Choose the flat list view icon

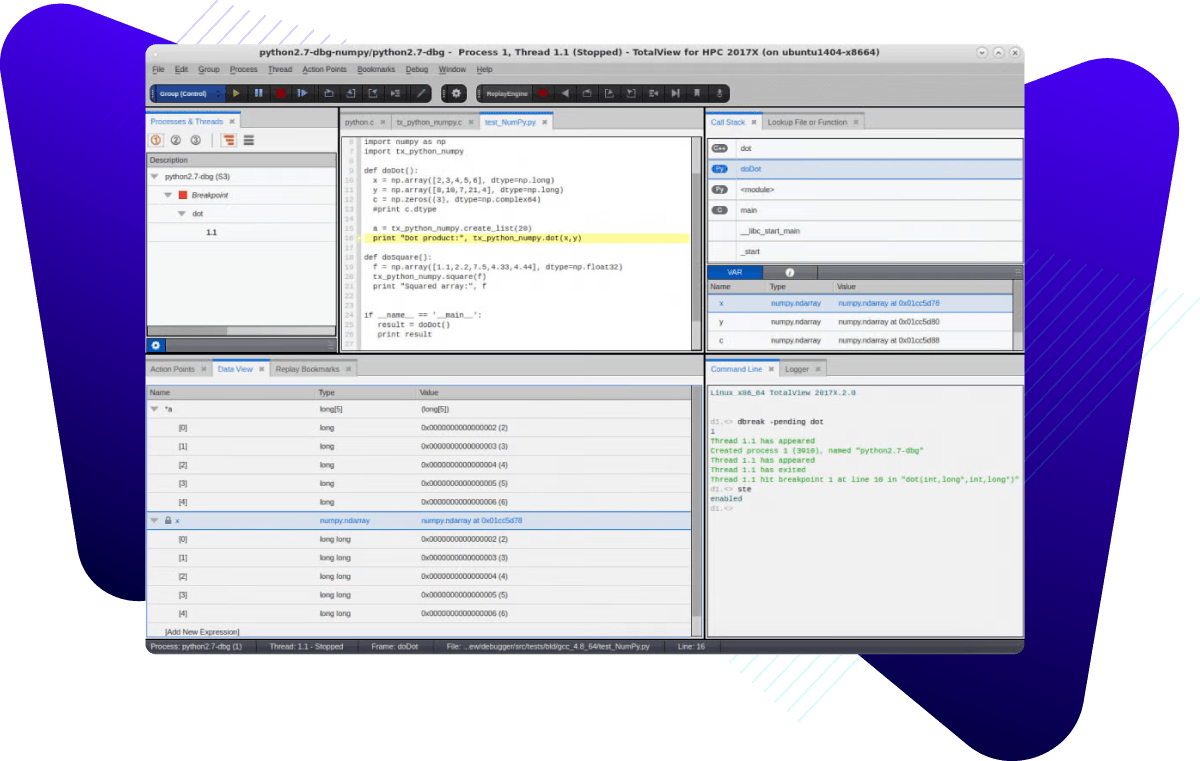[x=249, y=140]
